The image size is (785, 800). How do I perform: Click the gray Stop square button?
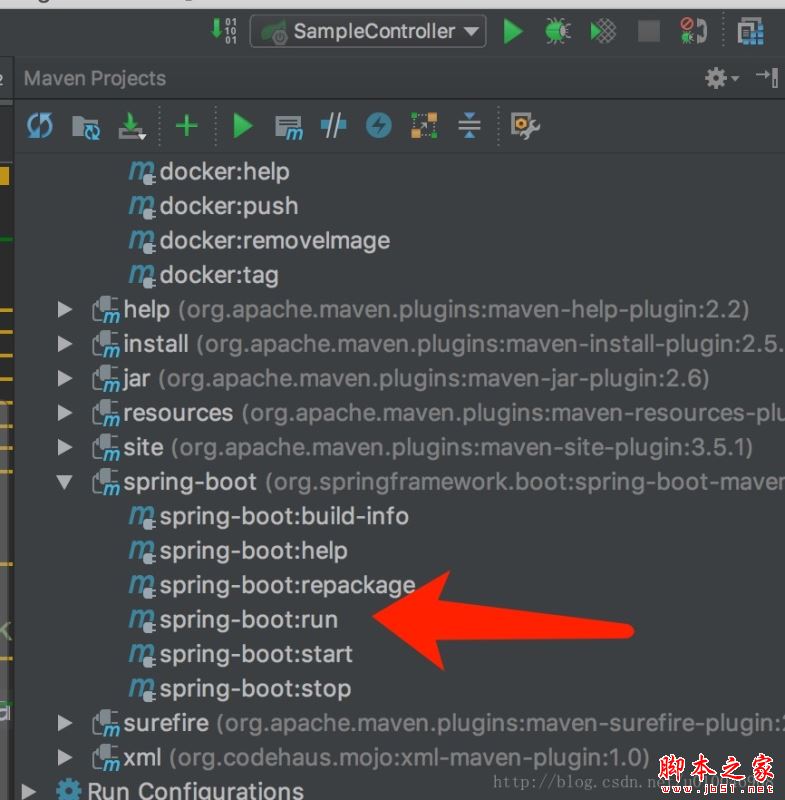point(649,31)
